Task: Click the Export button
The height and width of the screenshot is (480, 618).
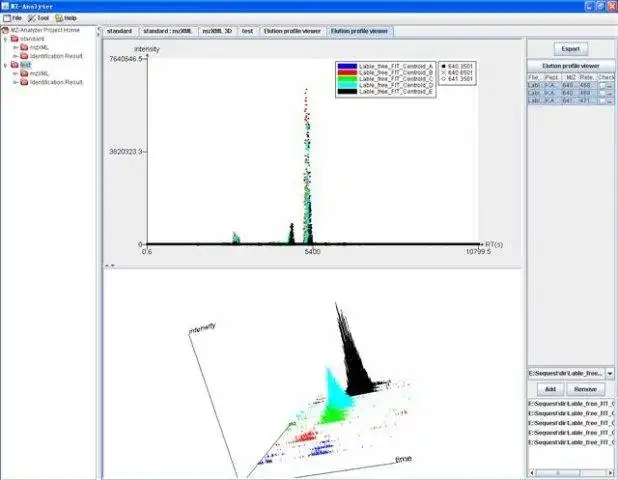Action: click(x=570, y=49)
